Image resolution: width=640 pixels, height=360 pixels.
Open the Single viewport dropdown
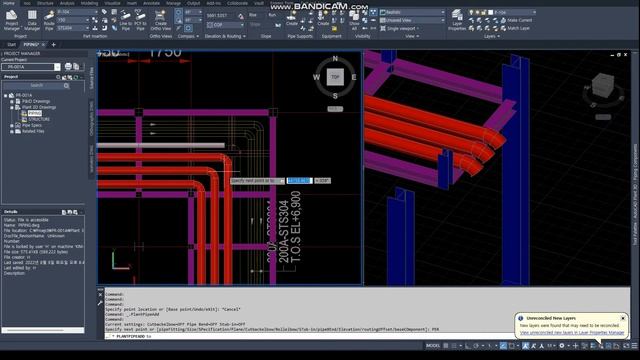pyautogui.click(x=400, y=29)
